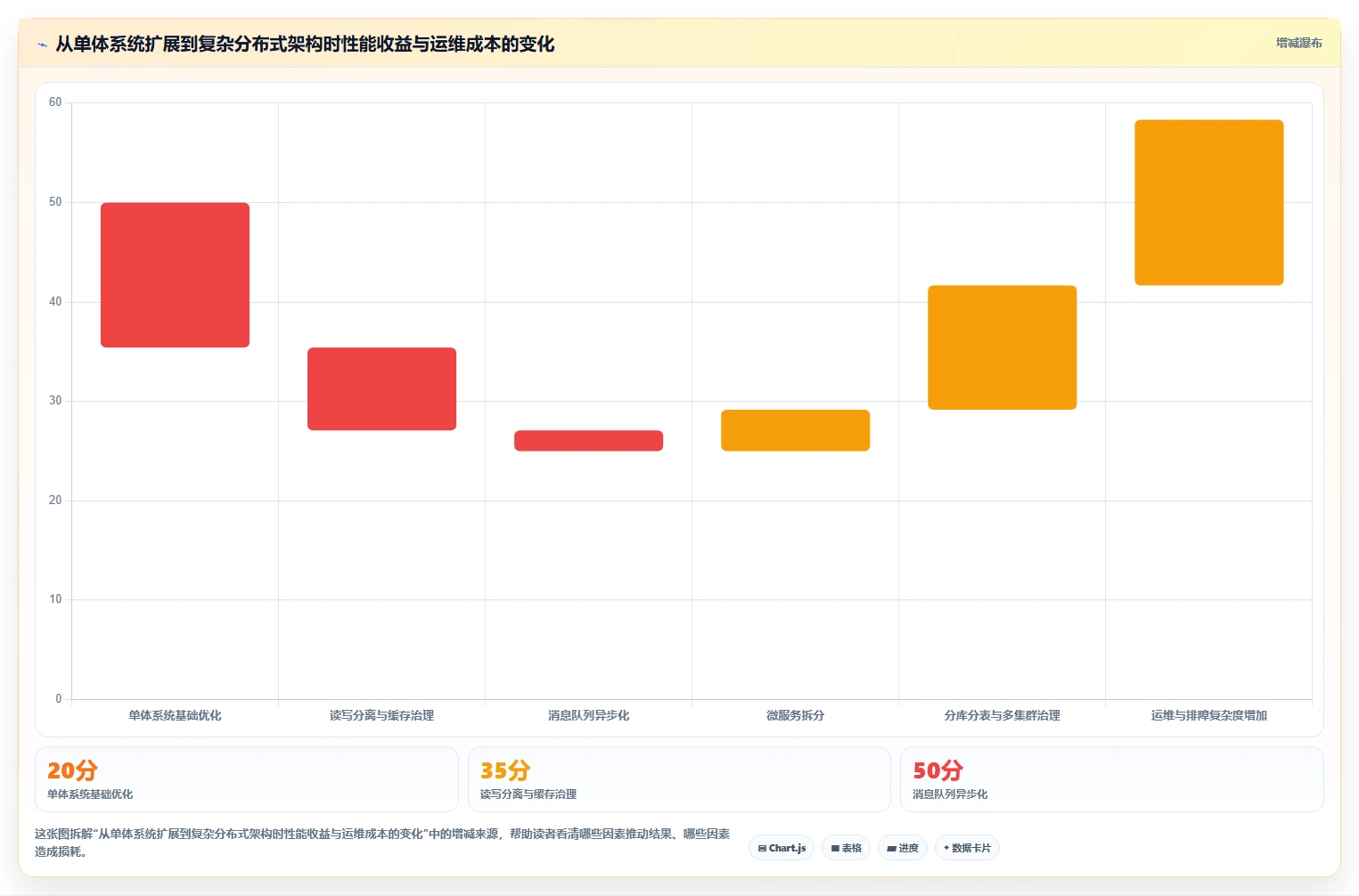Click the 进度 tag chip
This screenshot has height=896, width=1359.
(x=903, y=848)
